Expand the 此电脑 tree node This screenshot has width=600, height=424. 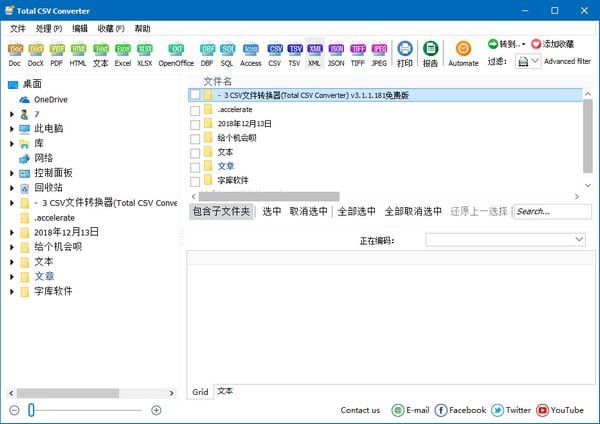tap(12, 129)
